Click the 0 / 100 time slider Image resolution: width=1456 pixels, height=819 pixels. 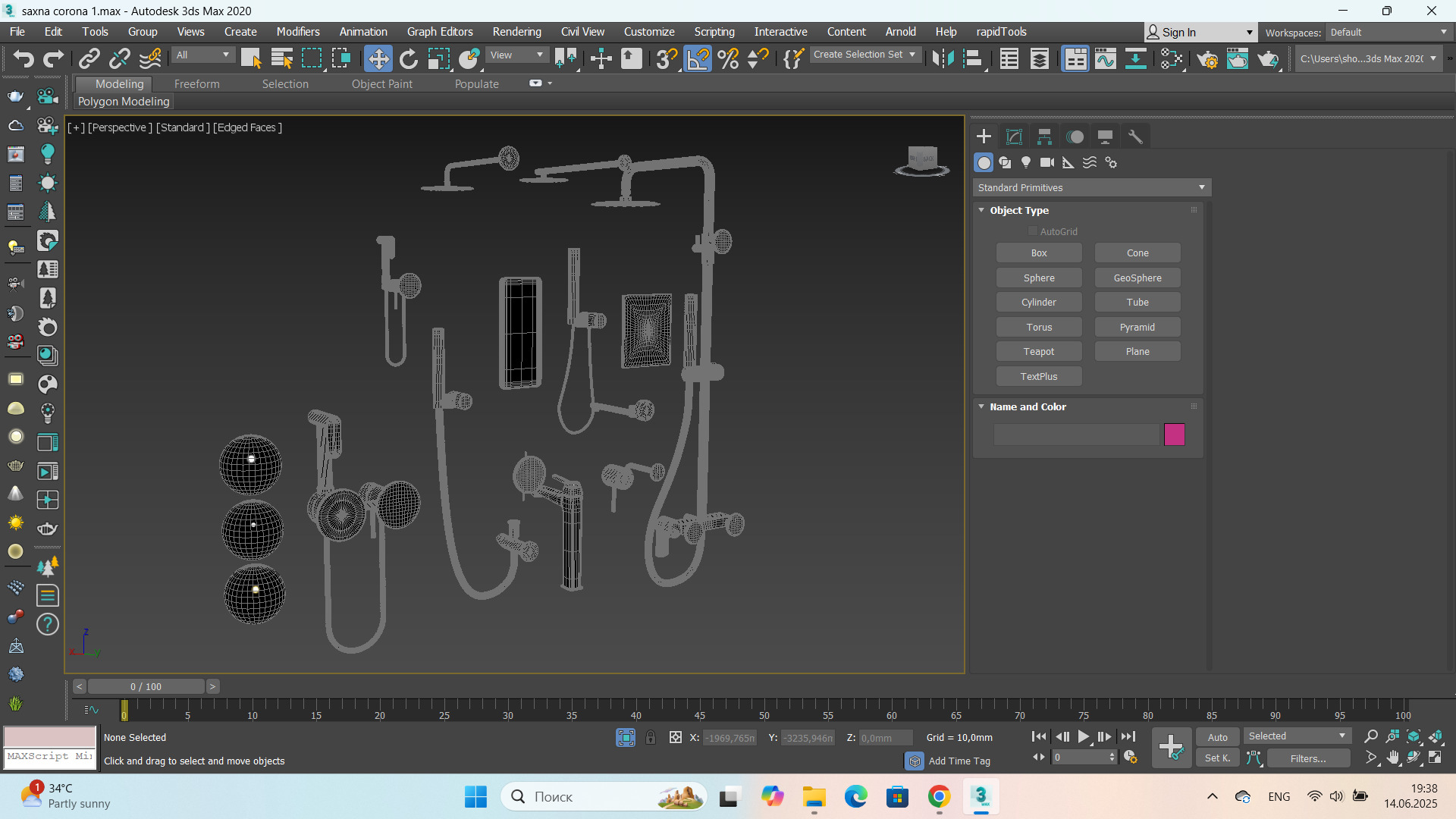146,686
